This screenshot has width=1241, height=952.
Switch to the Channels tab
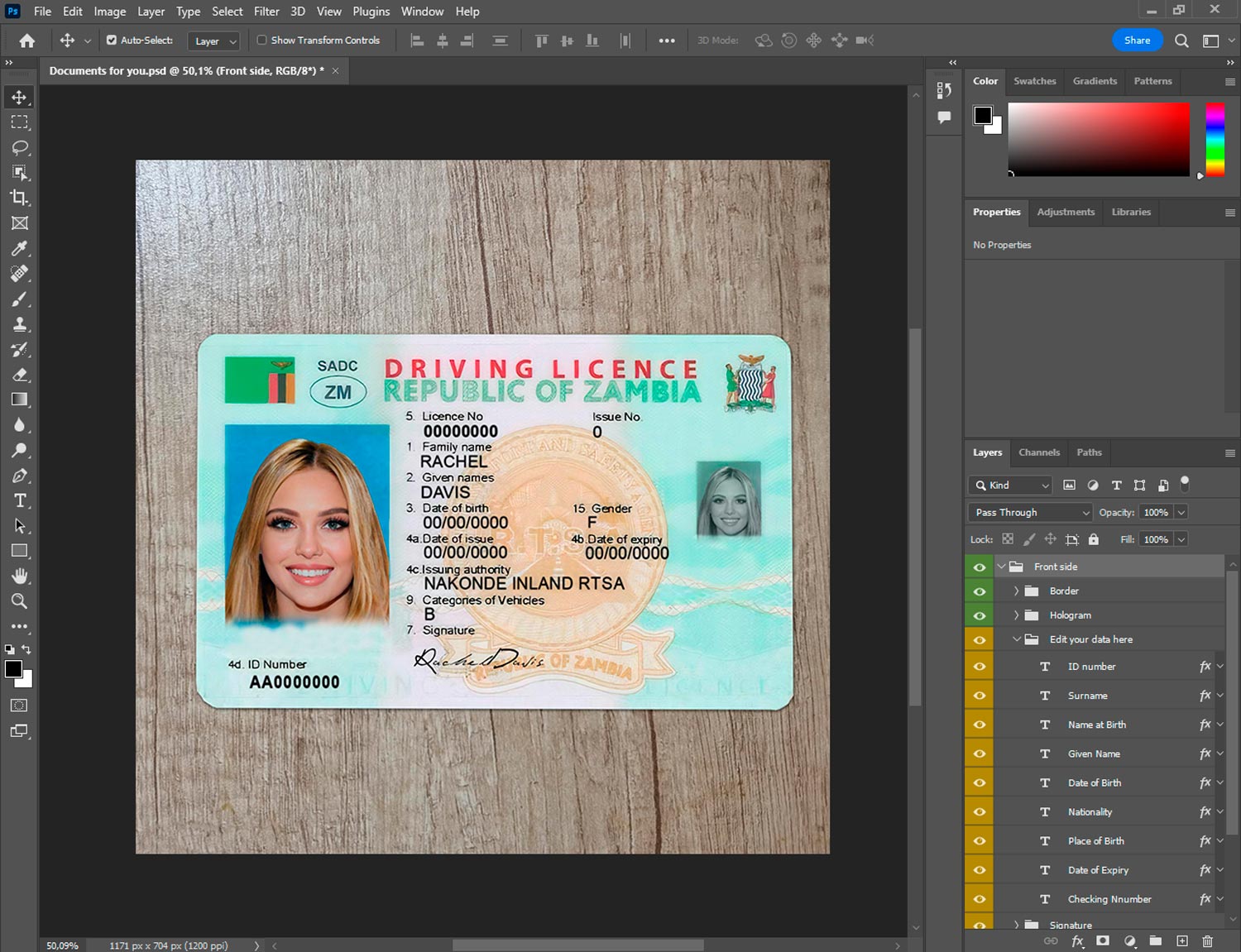[1038, 452]
